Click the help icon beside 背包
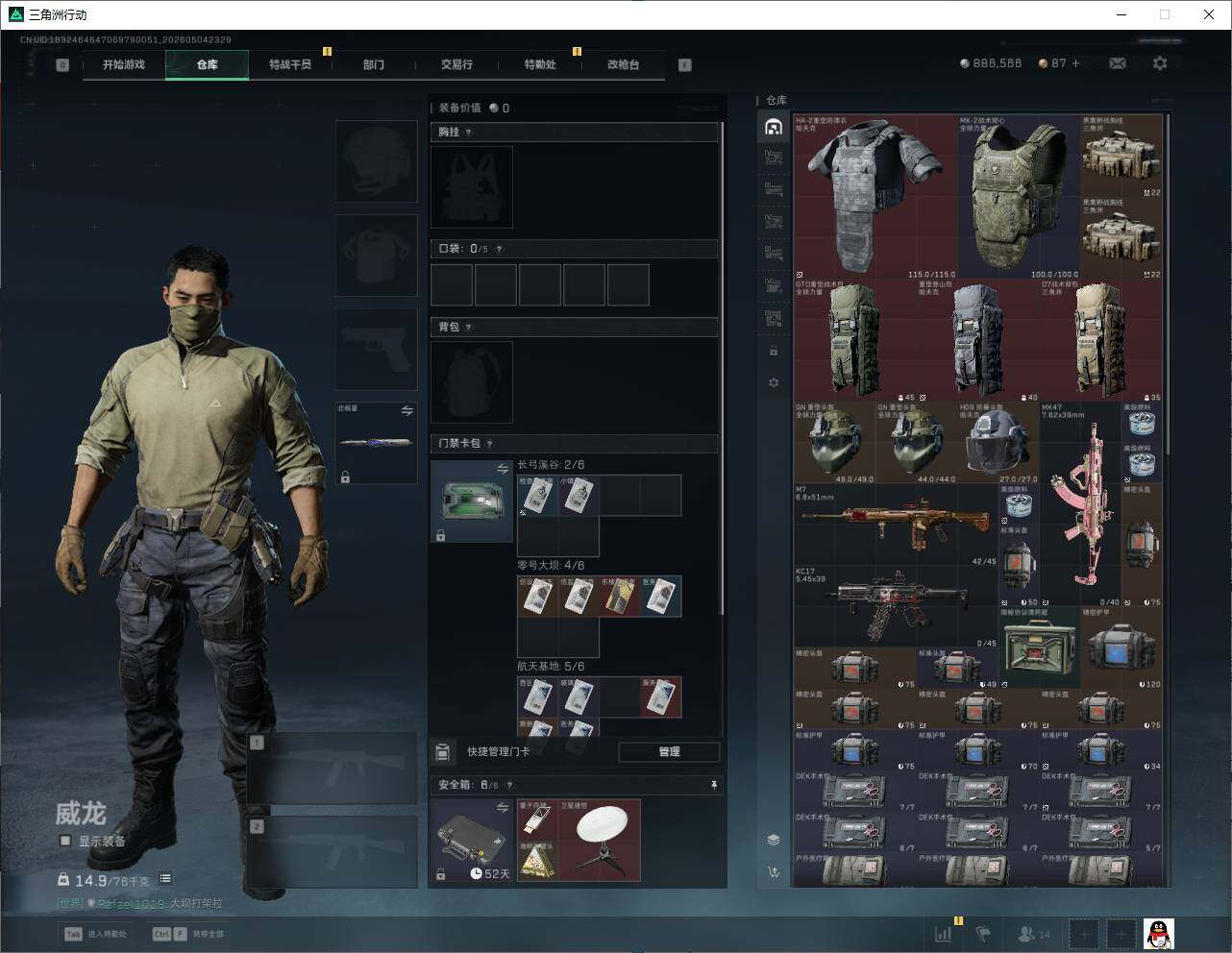 [x=469, y=328]
